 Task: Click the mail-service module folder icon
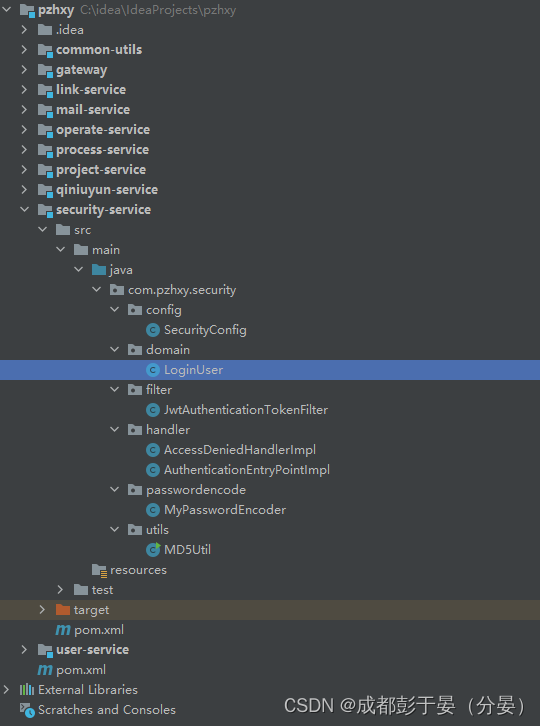pos(45,110)
